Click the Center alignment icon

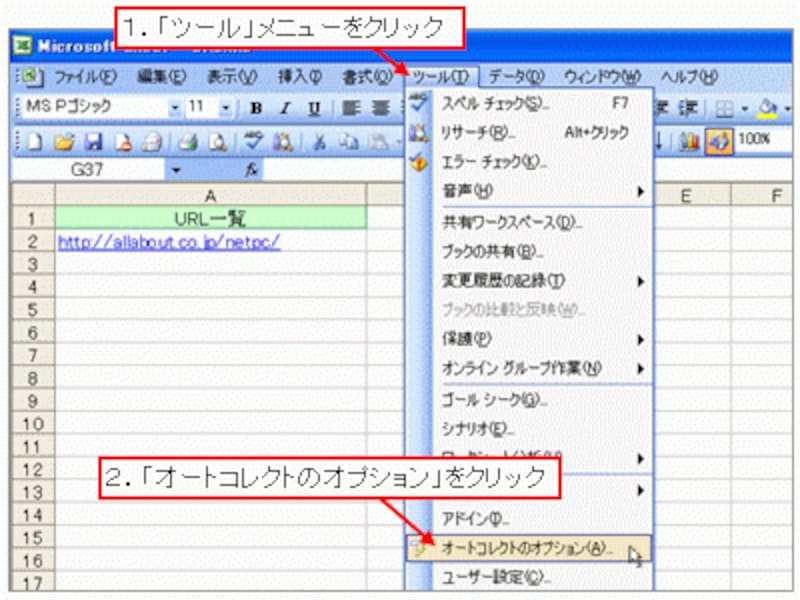380,108
